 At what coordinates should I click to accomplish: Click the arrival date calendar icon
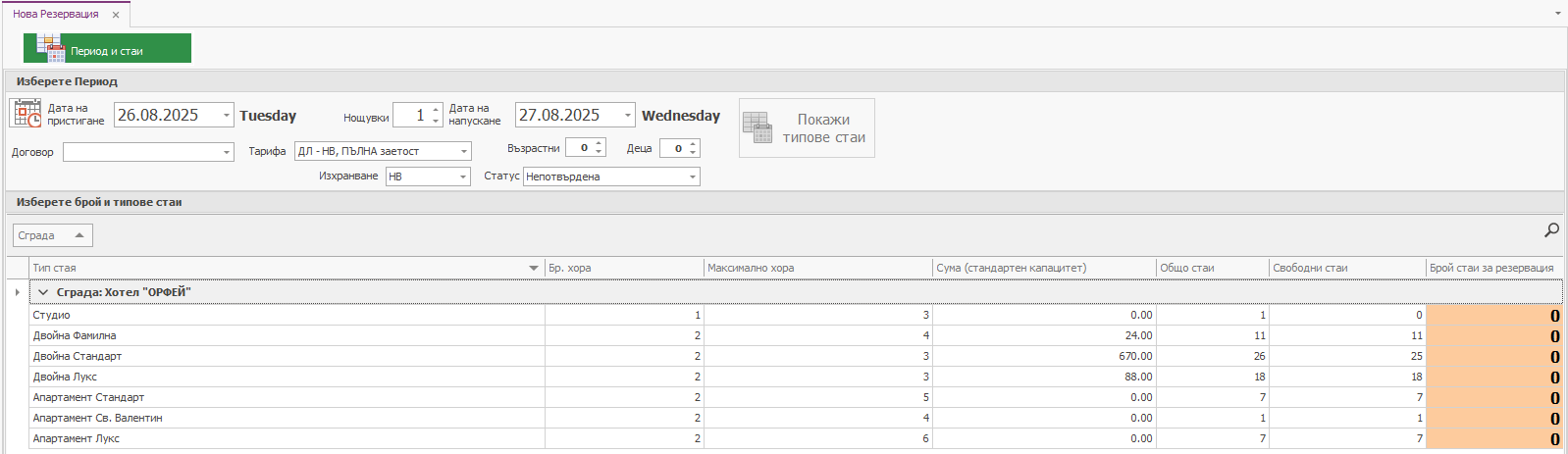point(26,114)
